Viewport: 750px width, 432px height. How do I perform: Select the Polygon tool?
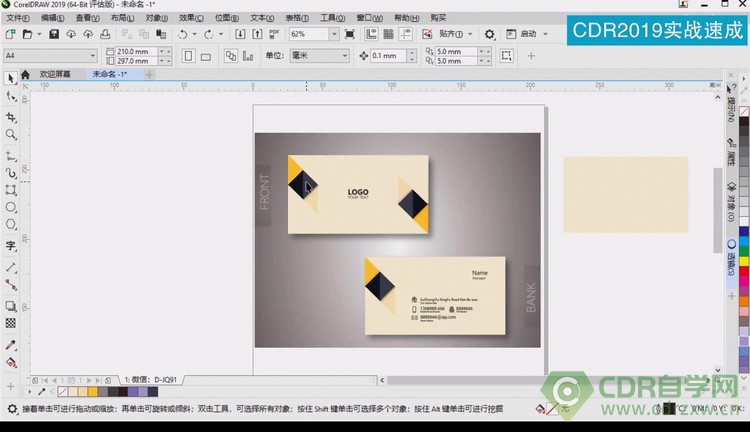pyautogui.click(x=11, y=224)
